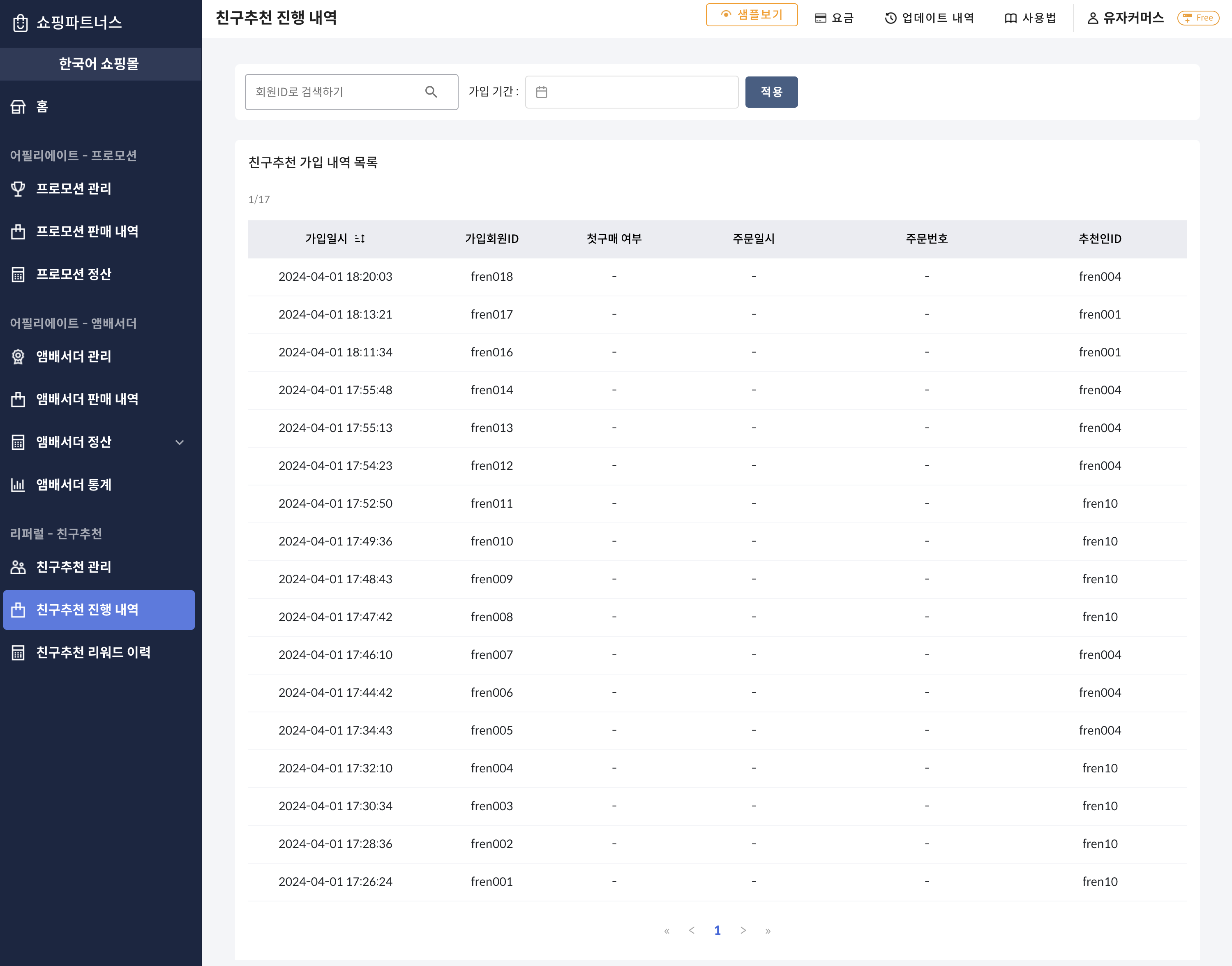Click the 적용 apply button
Screen dimensions: 1232x966
(771, 92)
